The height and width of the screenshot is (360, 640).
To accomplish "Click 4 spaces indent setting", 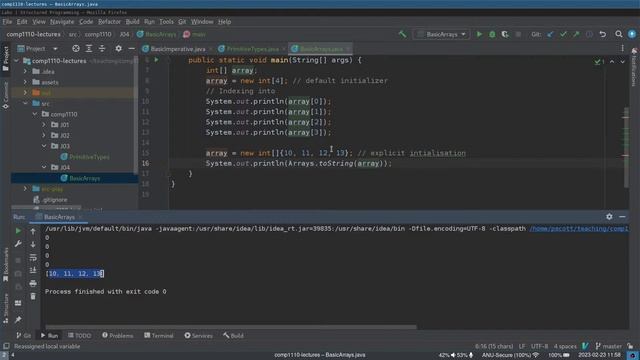I will pyautogui.click(x=565, y=346).
